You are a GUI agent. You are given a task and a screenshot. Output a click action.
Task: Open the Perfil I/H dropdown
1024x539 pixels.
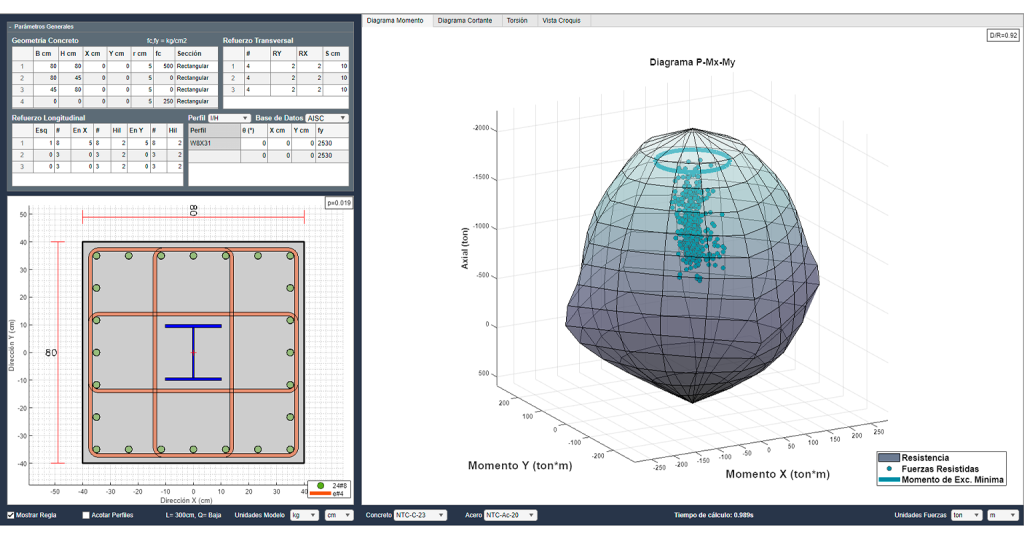[x=229, y=118]
